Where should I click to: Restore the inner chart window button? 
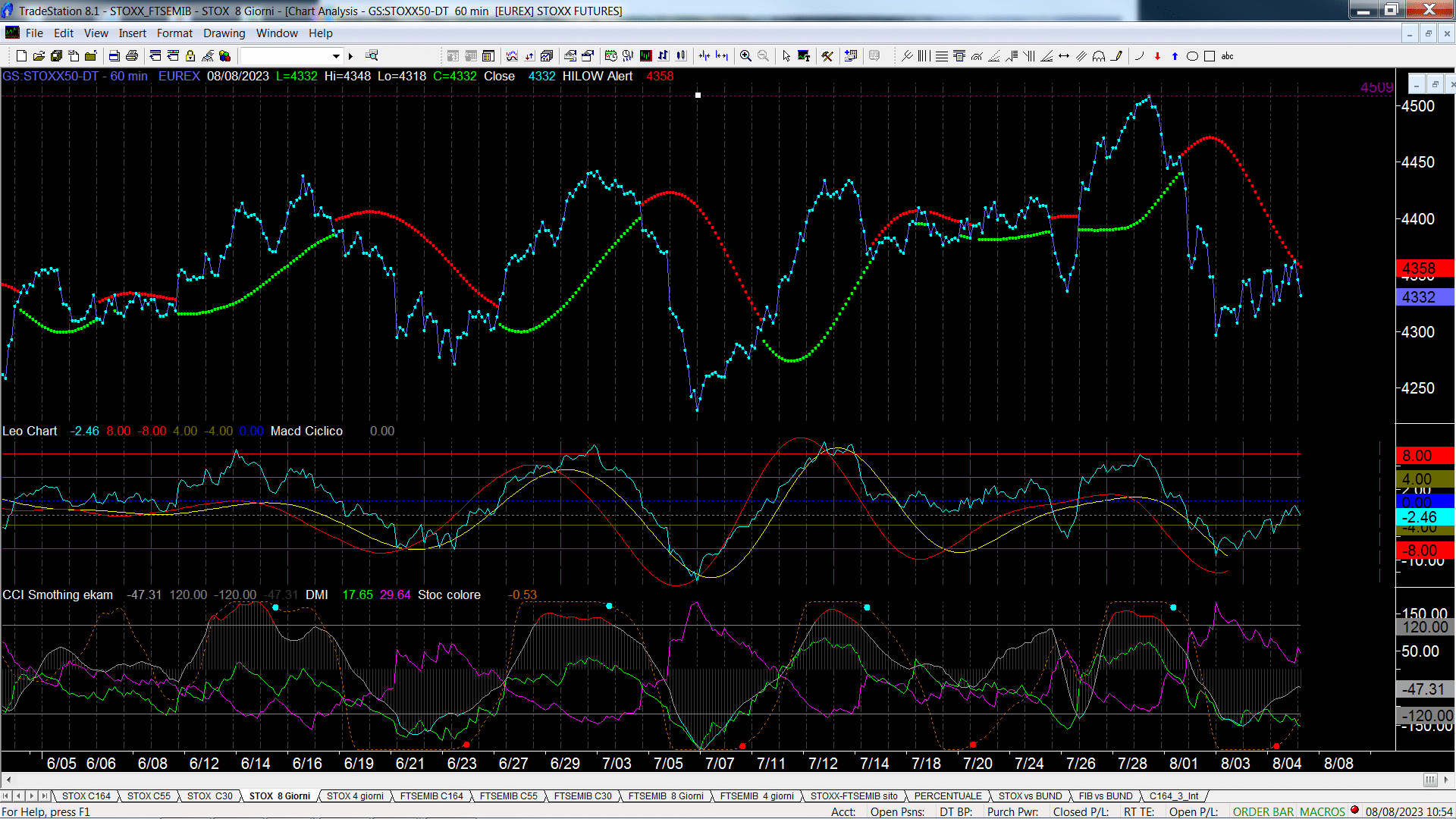(1435, 84)
